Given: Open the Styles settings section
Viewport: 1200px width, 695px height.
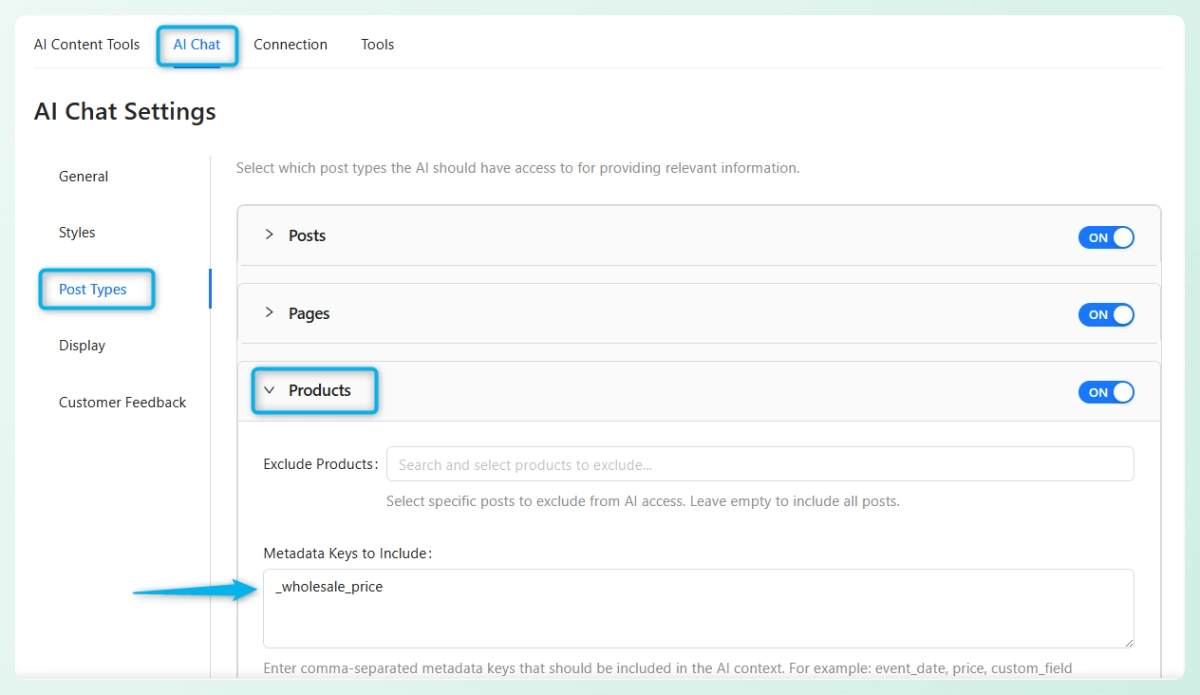Looking at the screenshot, I should pos(77,232).
